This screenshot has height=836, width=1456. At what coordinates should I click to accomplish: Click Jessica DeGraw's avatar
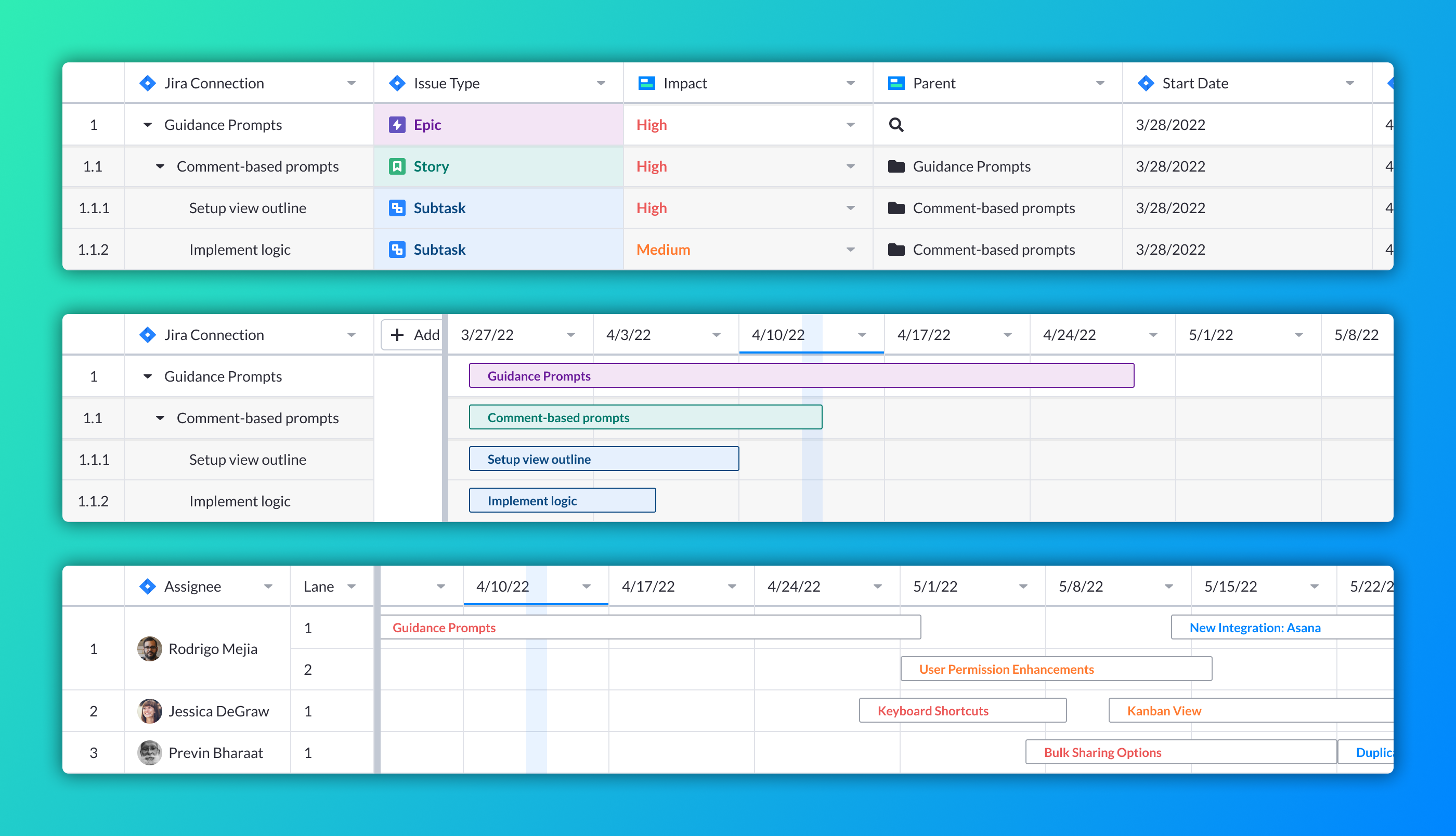pos(149,711)
